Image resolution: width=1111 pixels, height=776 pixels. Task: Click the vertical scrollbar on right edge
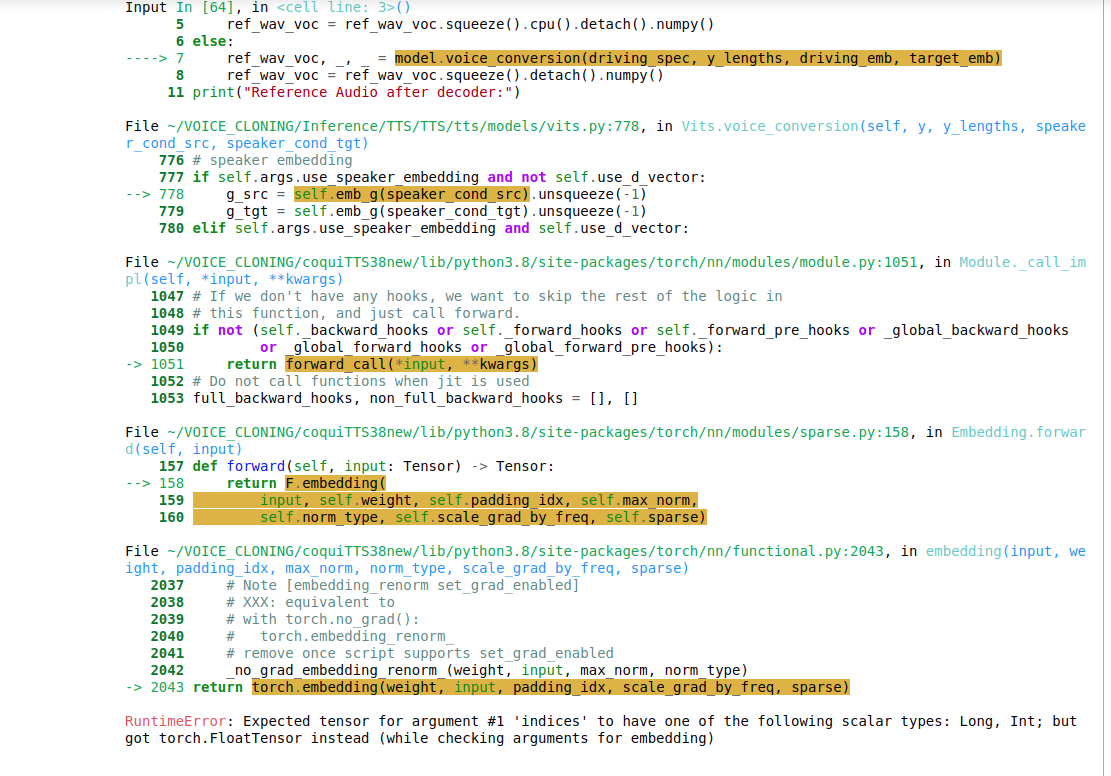(x=1106, y=388)
